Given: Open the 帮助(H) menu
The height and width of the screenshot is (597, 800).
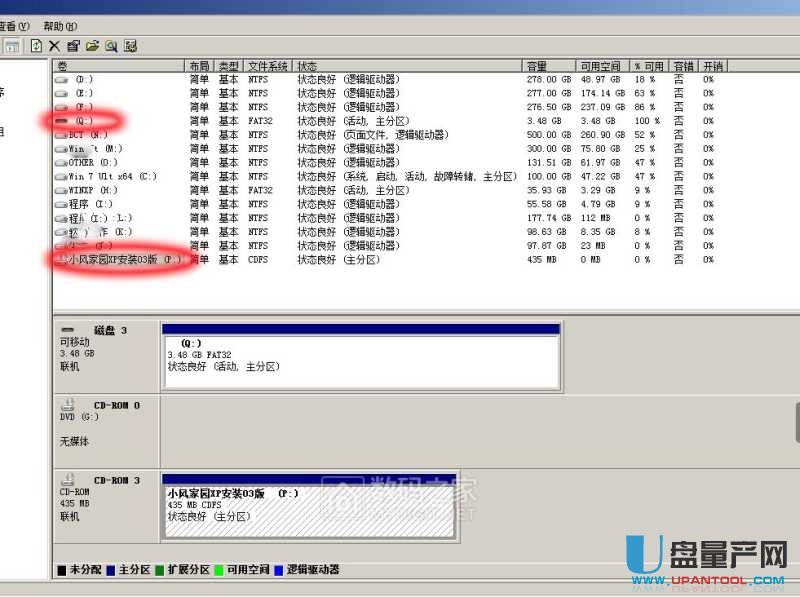Looking at the screenshot, I should coord(60,25).
